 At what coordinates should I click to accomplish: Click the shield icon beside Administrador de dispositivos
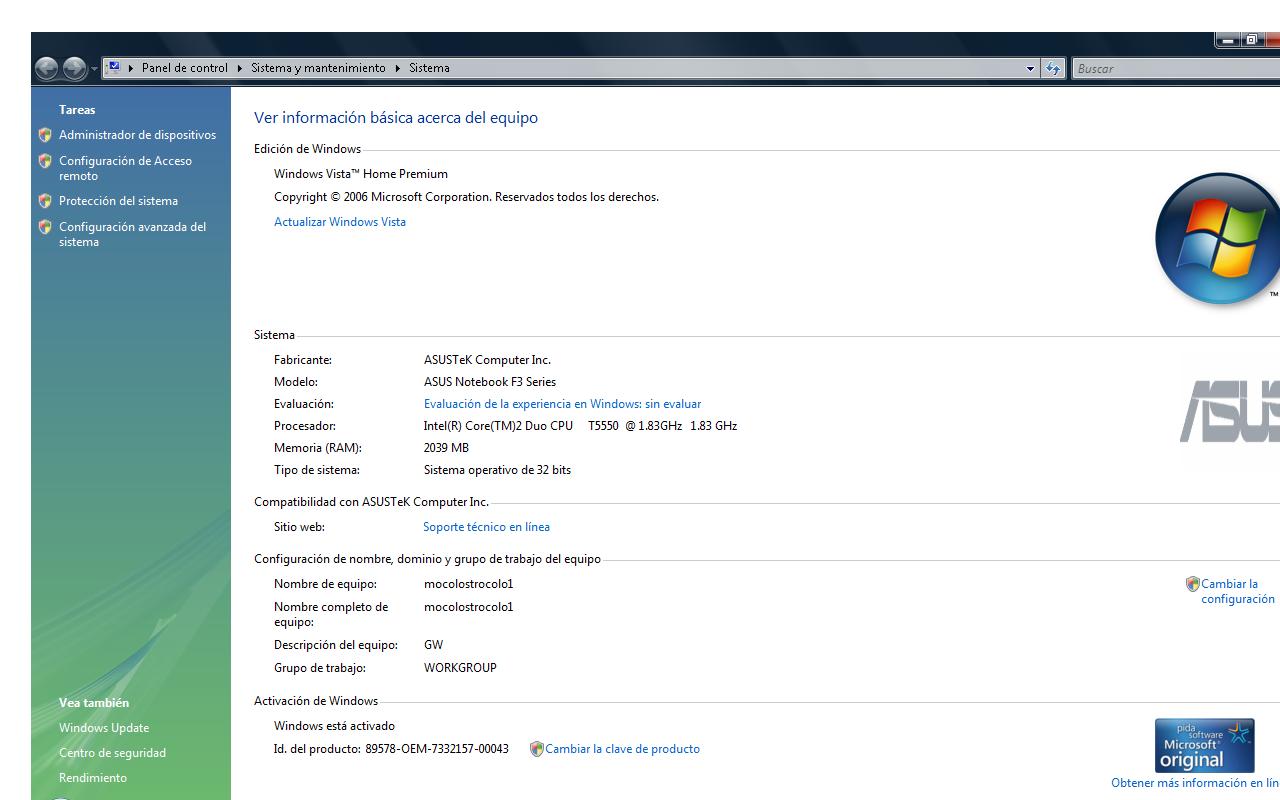coord(45,135)
